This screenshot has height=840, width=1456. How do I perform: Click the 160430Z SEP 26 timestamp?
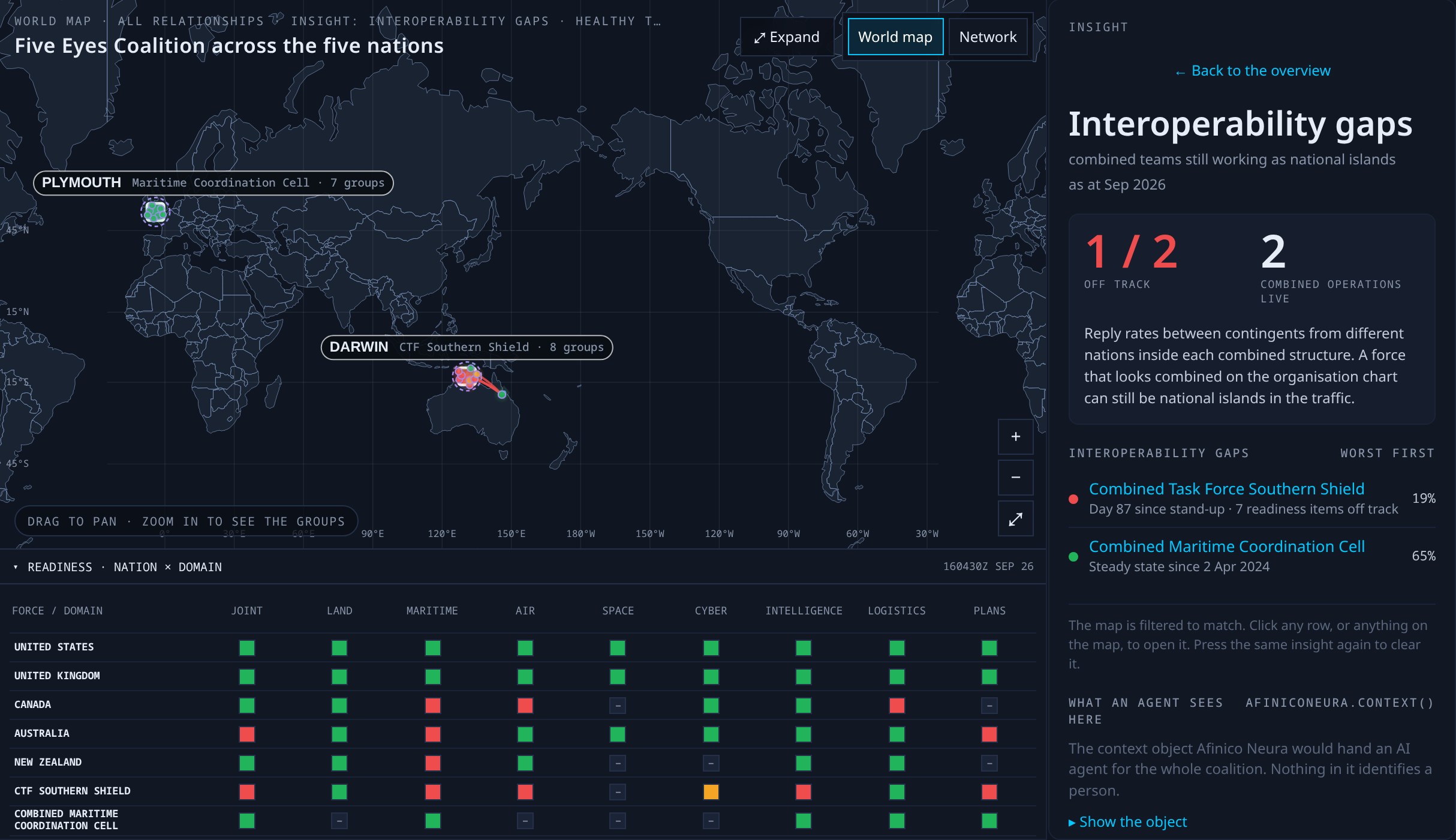(x=988, y=566)
